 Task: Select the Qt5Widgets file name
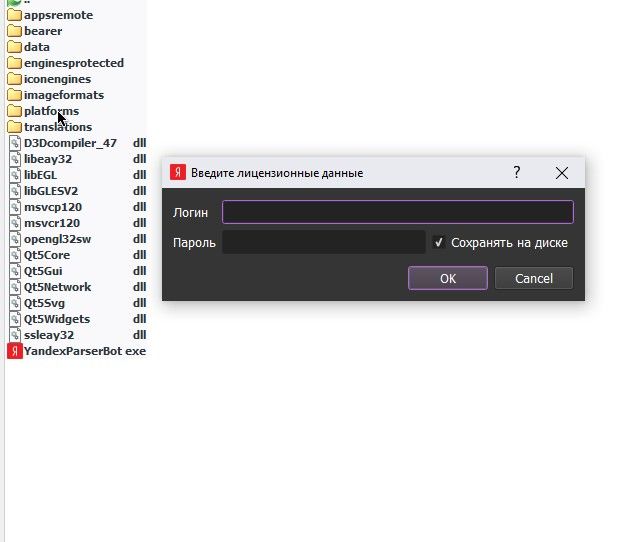pos(57,319)
